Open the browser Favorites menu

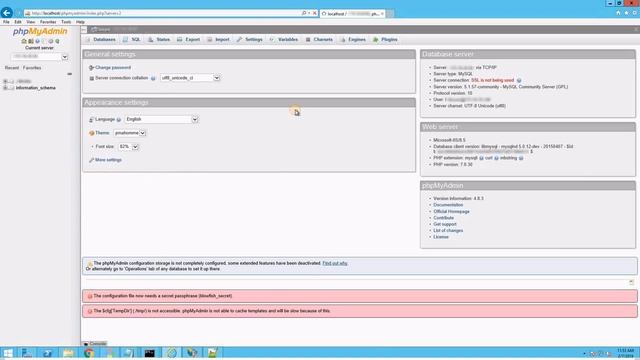pyautogui.click(x=48, y=22)
